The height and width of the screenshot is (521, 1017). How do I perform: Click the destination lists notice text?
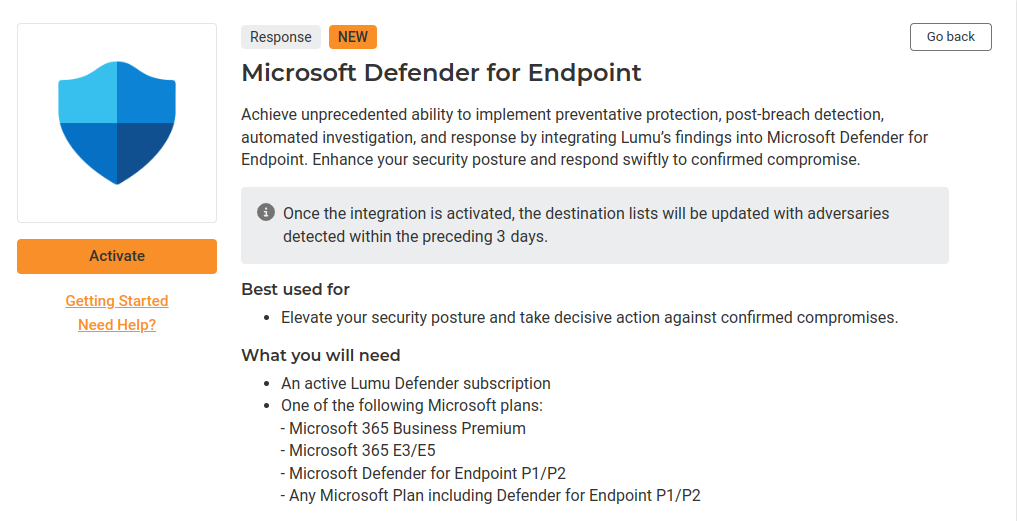click(585, 225)
